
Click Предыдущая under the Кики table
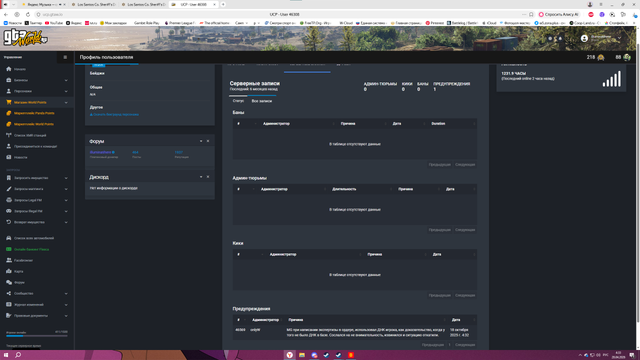click(440, 295)
